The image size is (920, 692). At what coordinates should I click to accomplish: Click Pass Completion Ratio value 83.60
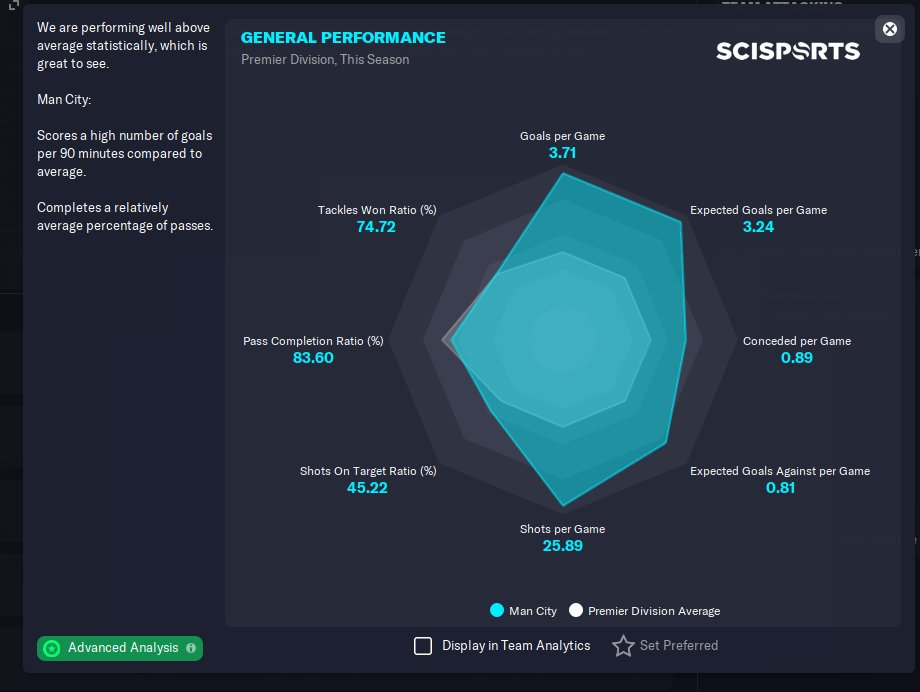(x=313, y=358)
